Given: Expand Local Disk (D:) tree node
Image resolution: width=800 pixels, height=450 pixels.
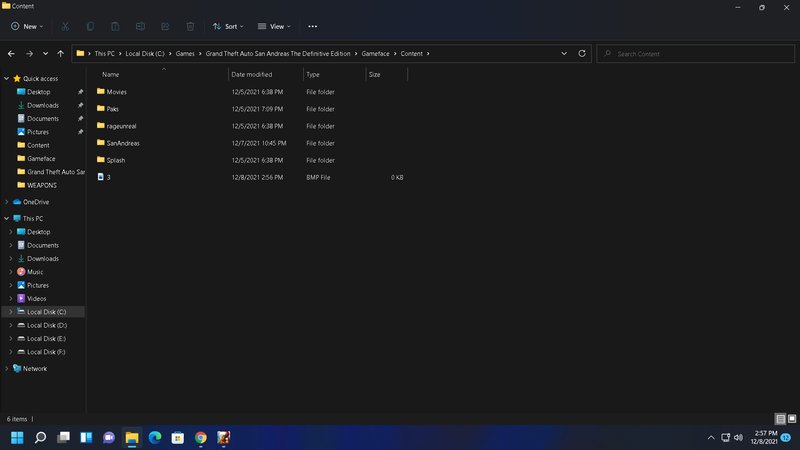Looking at the screenshot, I should 11,325.
